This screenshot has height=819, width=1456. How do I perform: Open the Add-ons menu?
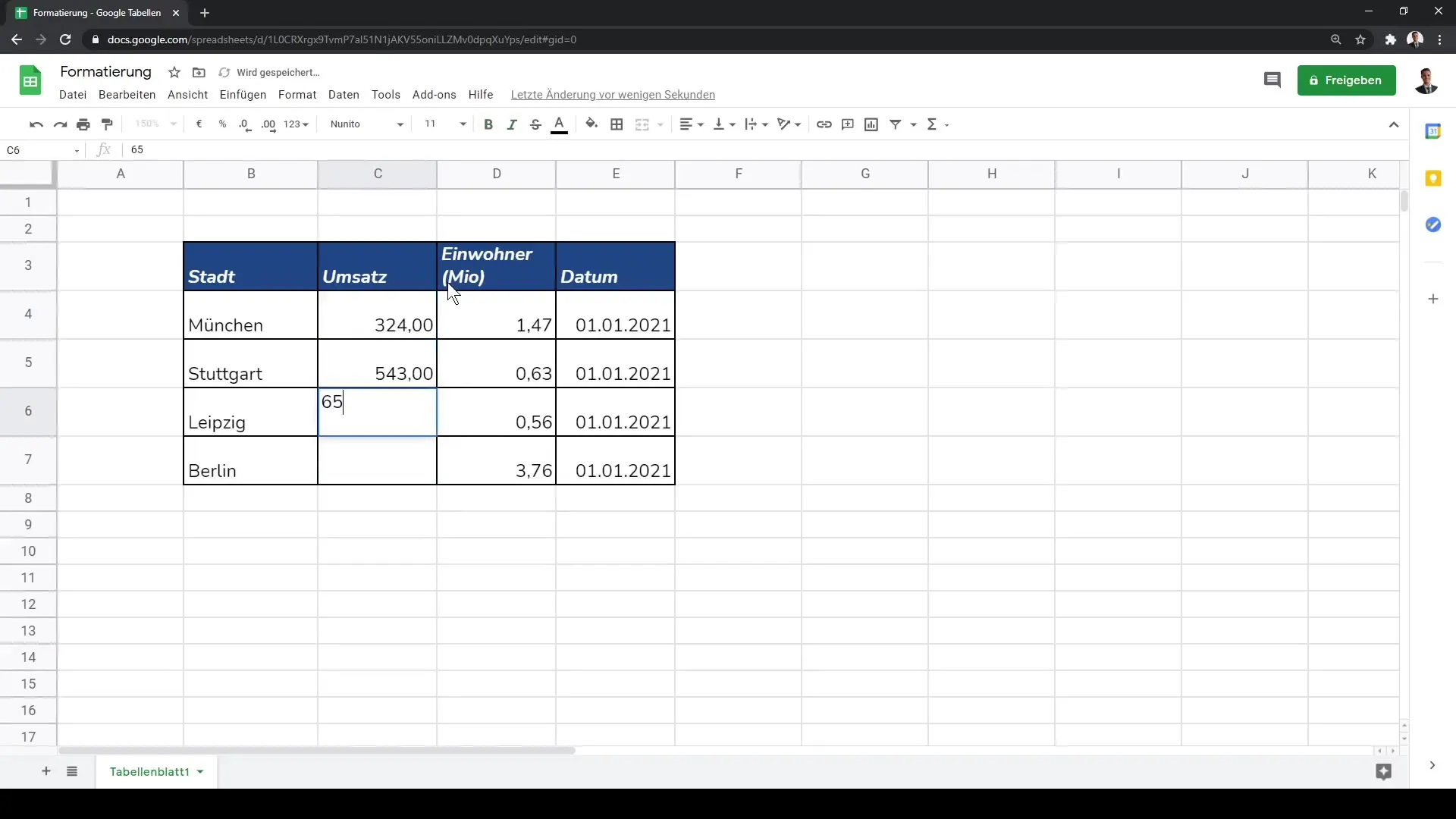tap(435, 95)
